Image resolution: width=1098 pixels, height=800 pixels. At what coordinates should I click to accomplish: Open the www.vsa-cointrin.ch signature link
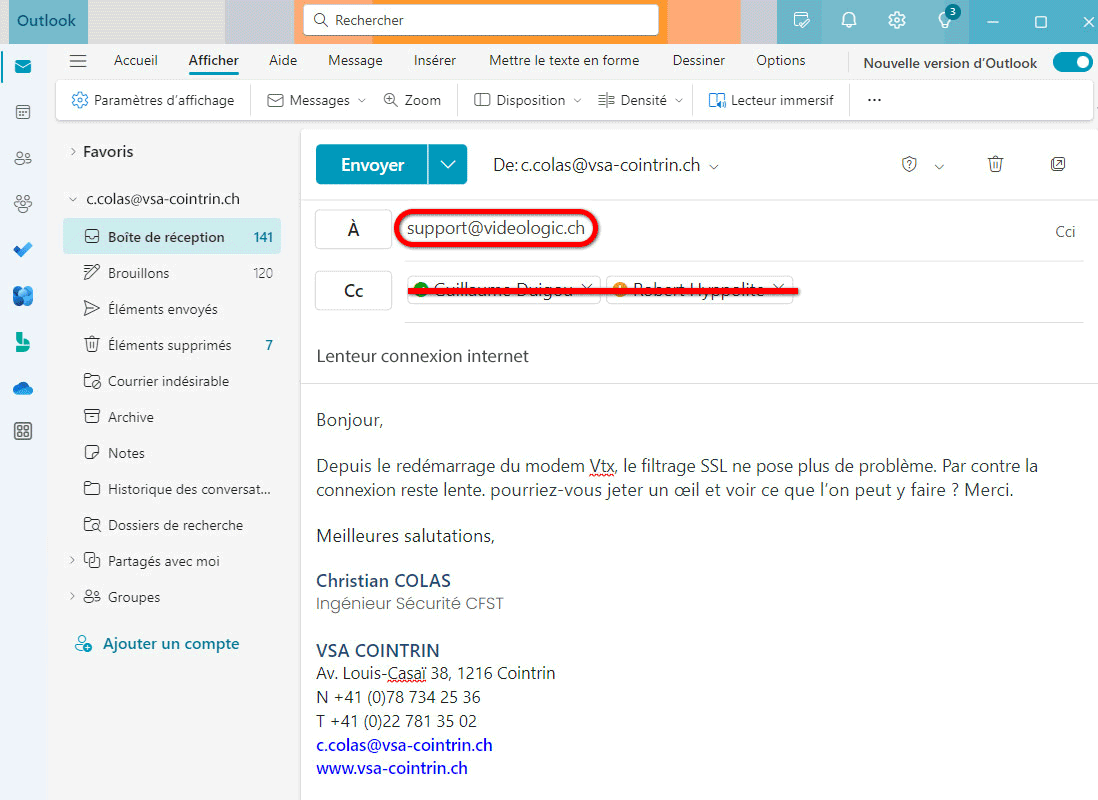392,769
